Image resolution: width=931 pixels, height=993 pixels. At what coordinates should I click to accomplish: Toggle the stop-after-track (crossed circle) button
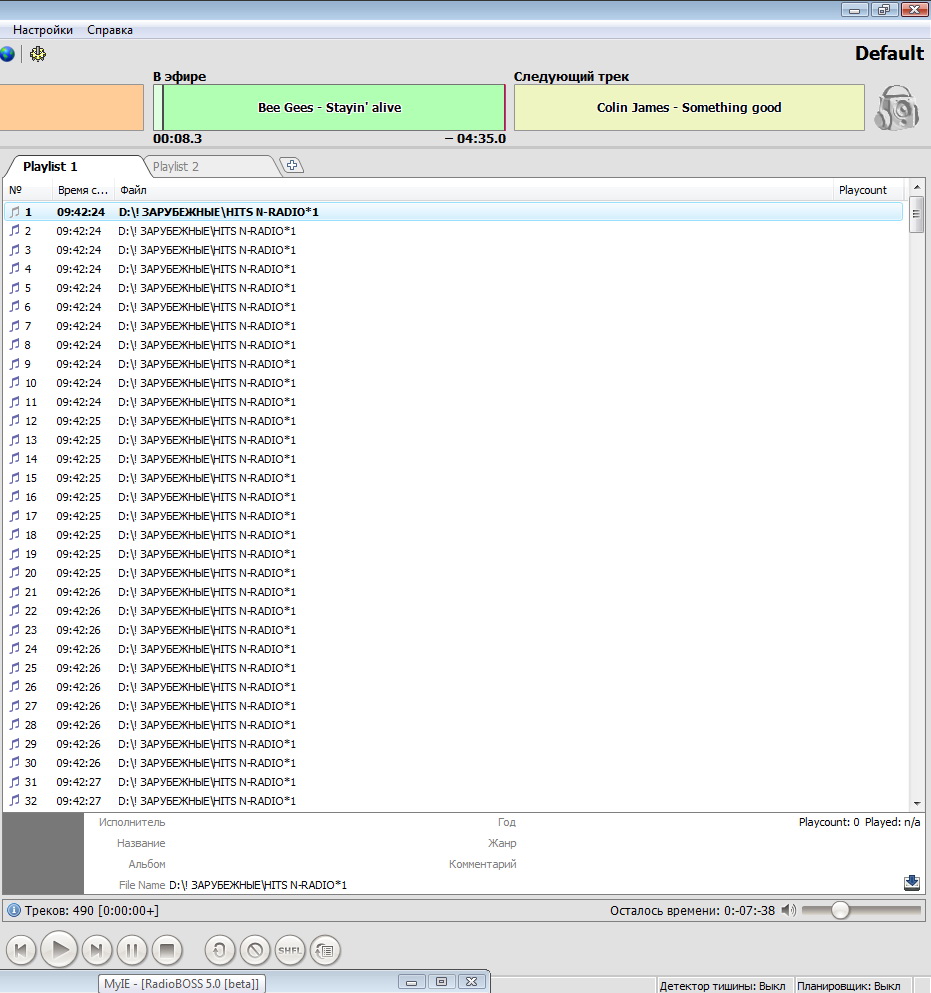pyautogui.click(x=255, y=950)
